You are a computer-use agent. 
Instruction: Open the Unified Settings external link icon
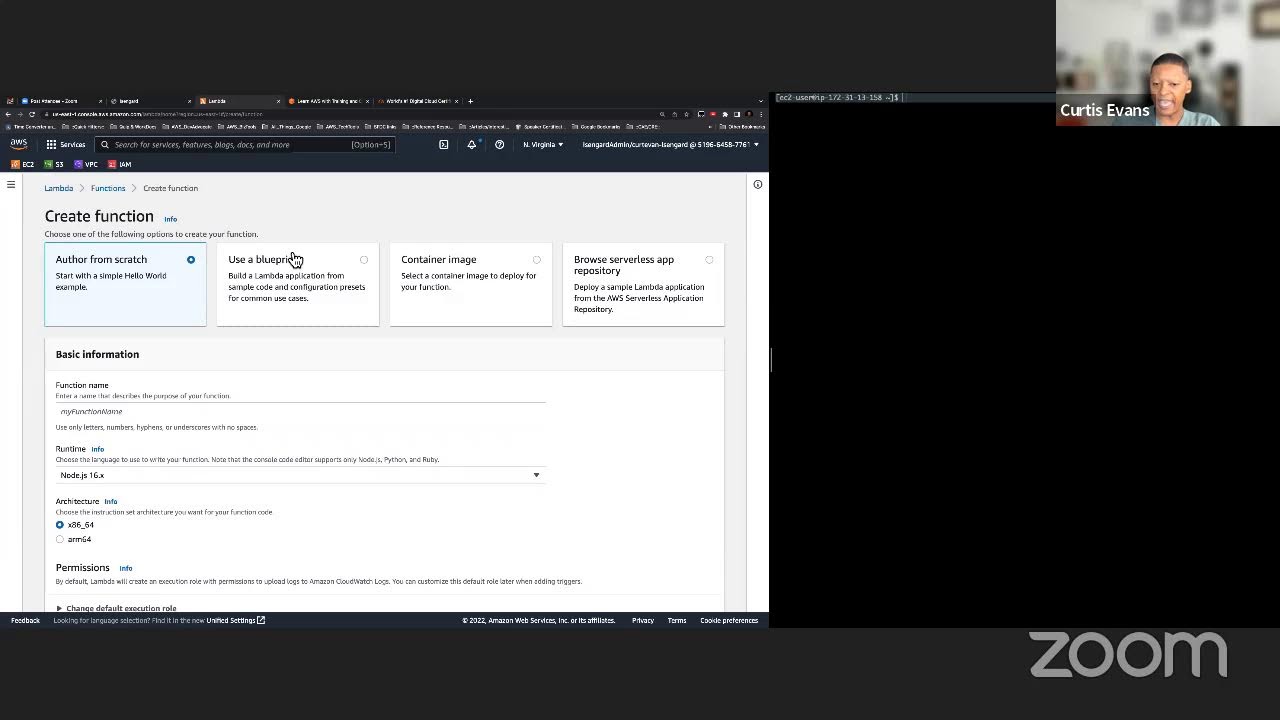(x=261, y=620)
